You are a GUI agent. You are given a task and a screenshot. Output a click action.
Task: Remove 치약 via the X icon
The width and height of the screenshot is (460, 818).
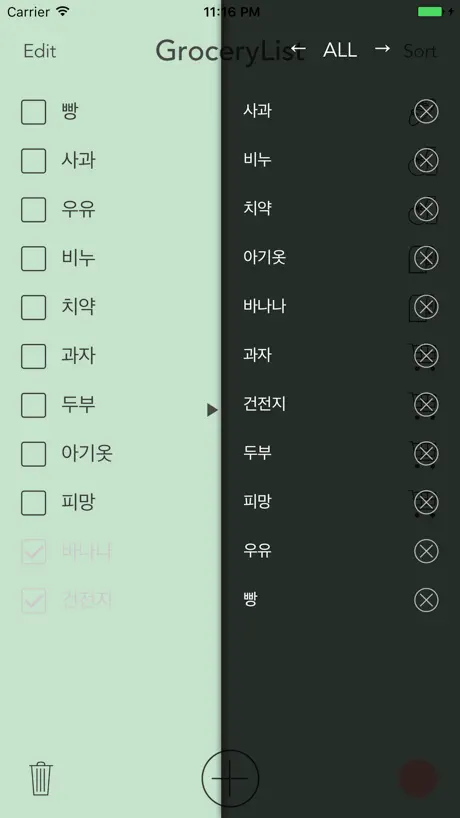426,209
